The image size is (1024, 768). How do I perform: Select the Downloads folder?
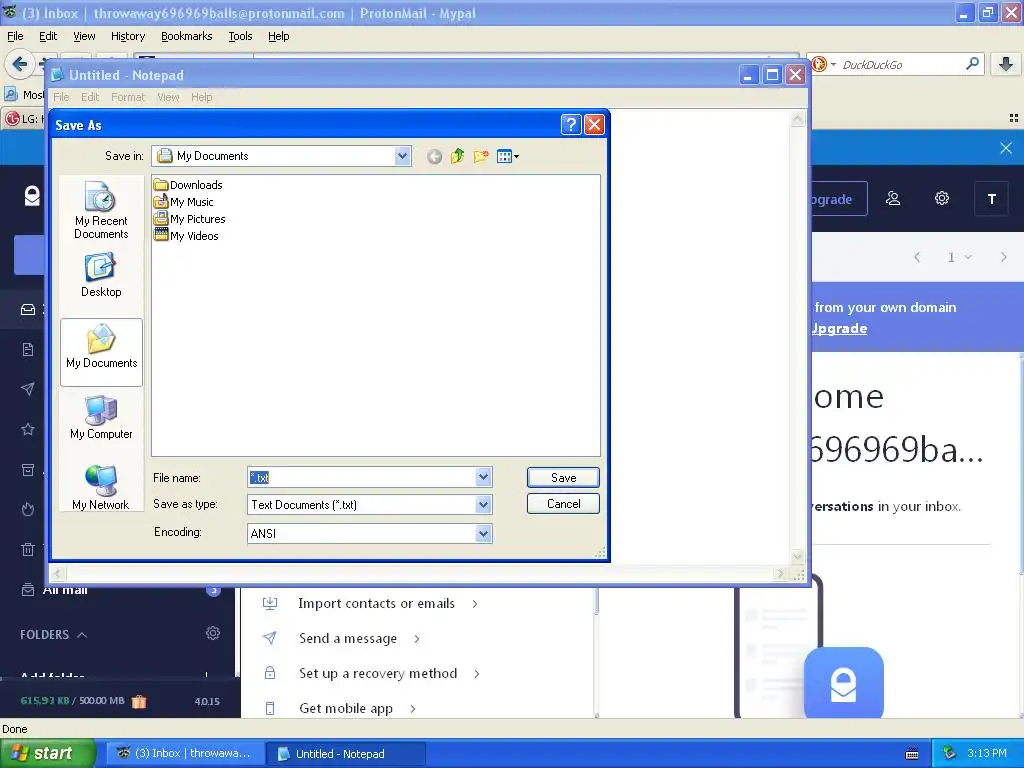pos(188,185)
